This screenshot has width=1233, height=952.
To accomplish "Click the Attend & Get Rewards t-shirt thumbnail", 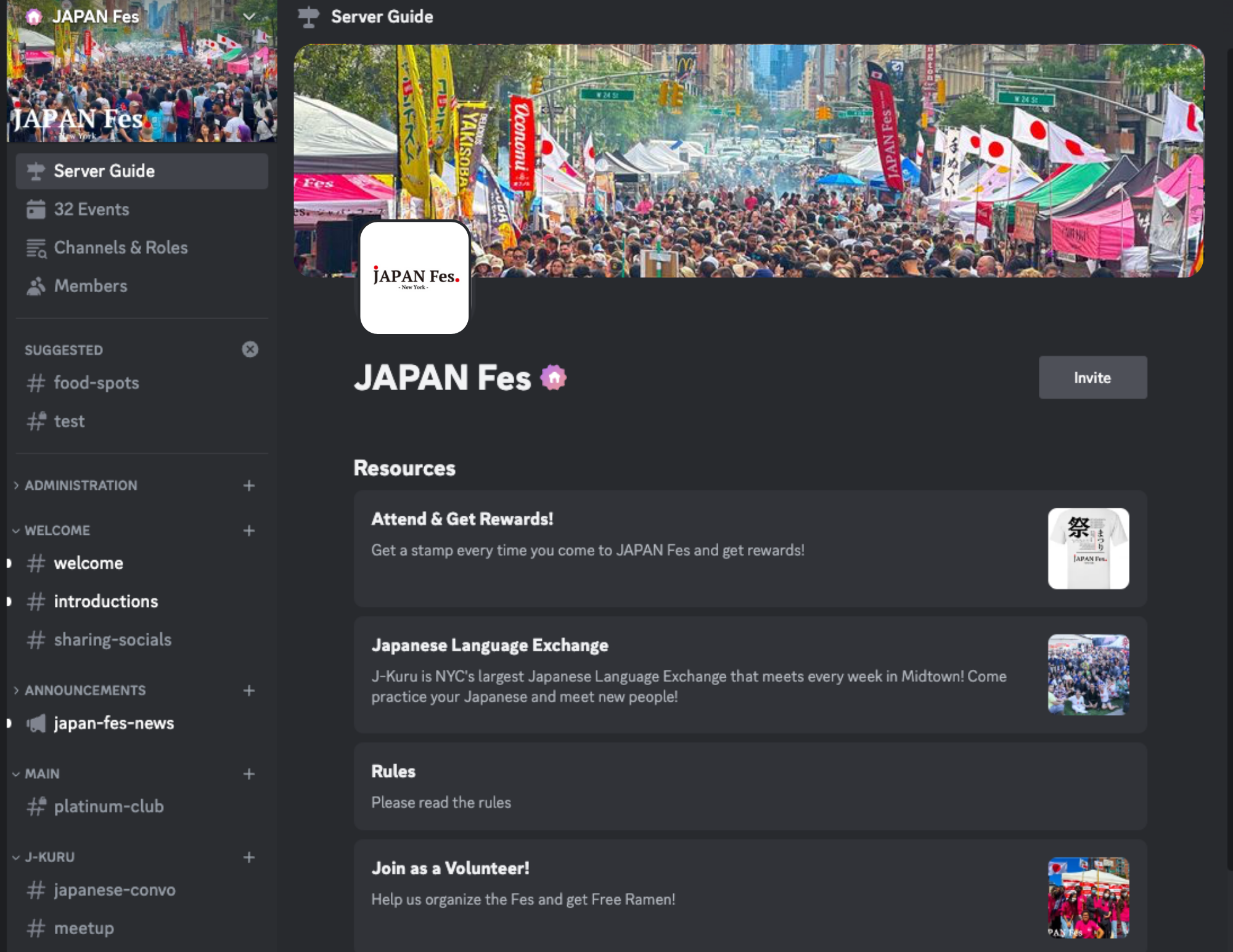I will [x=1088, y=548].
